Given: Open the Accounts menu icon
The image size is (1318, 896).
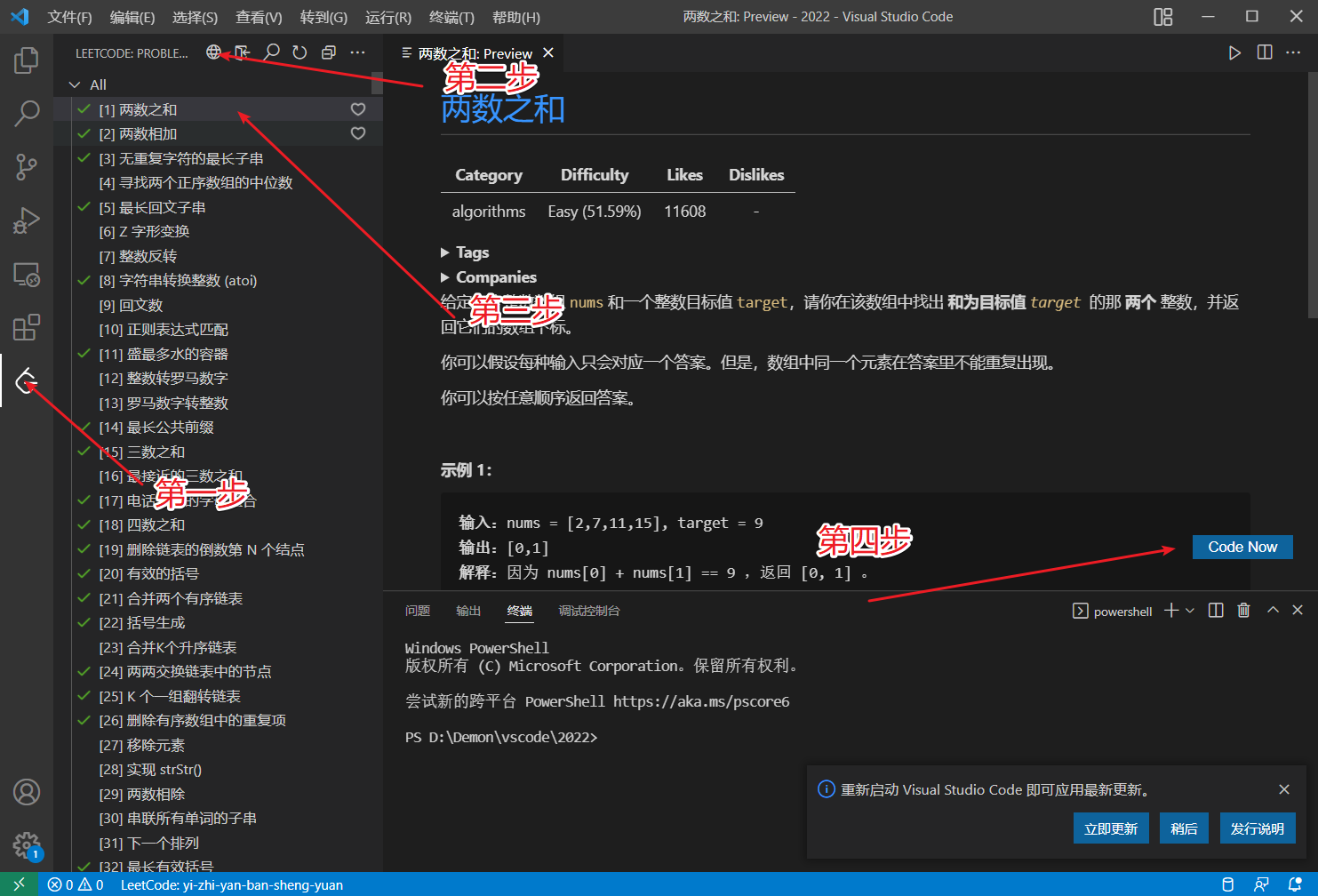Looking at the screenshot, I should coord(27,792).
